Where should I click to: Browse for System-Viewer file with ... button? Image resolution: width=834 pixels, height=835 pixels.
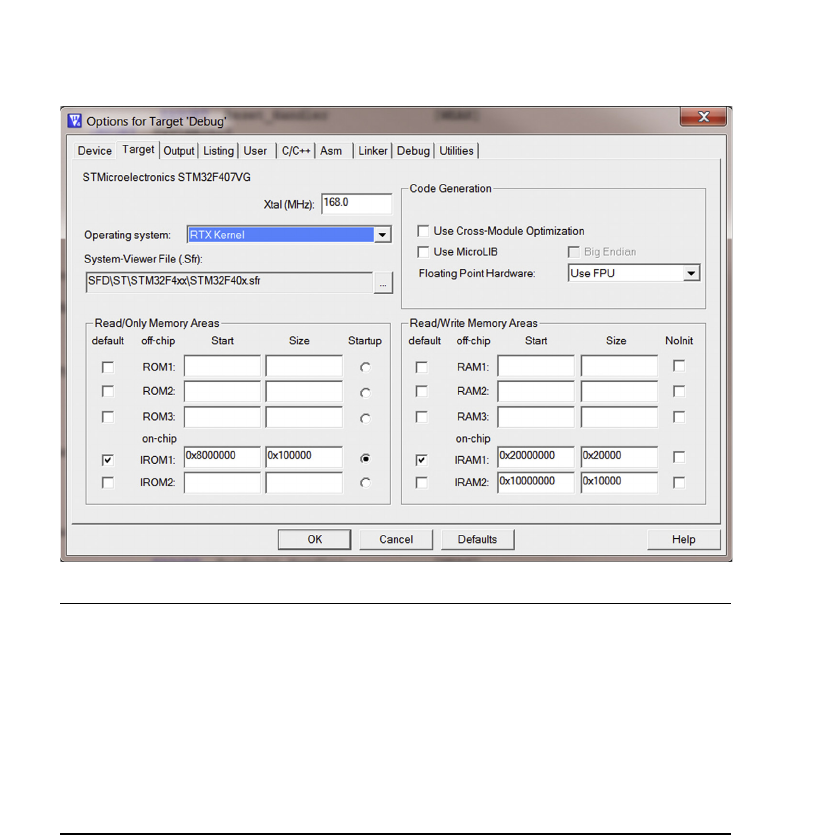coord(383,283)
